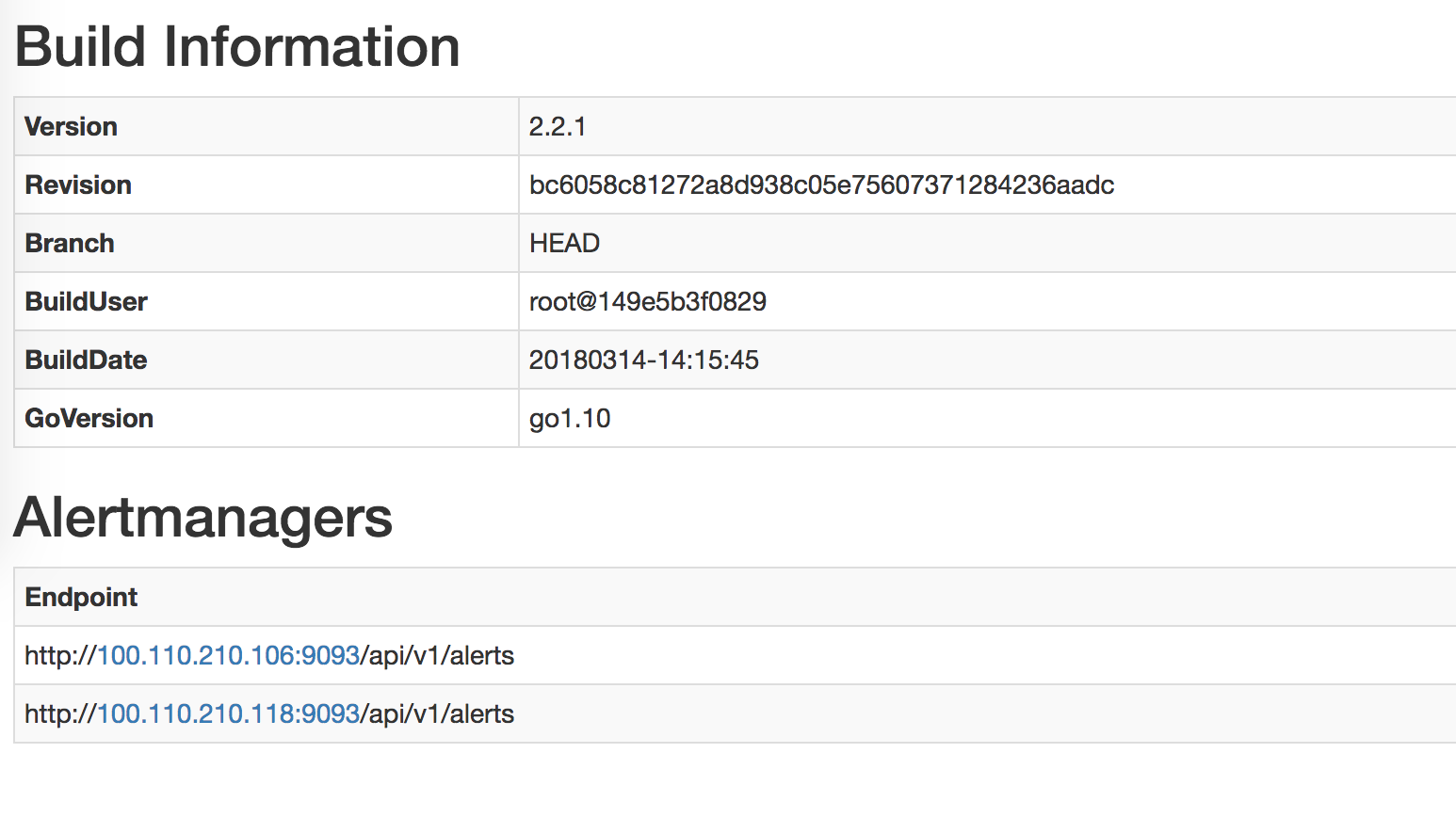The height and width of the screenshot is (817, 1456).
Task: Click the root@149e5b3f0829 build user value
Action: point(648,301)
